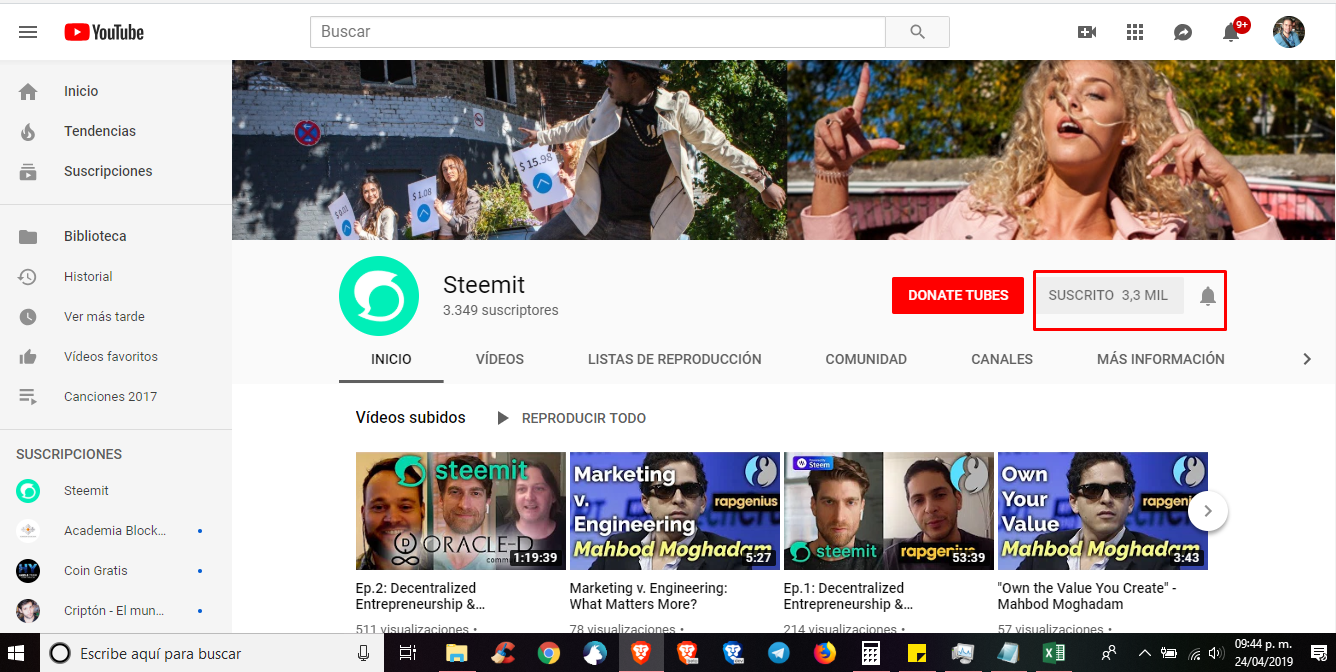Click the search magnifier button

[x=917, y=32]
